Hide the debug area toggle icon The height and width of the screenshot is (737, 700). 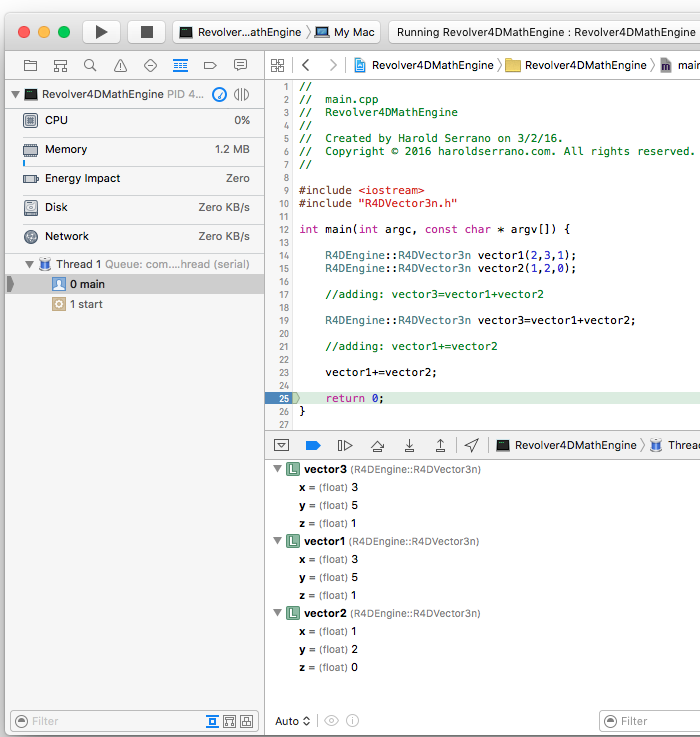coord(282,445)
